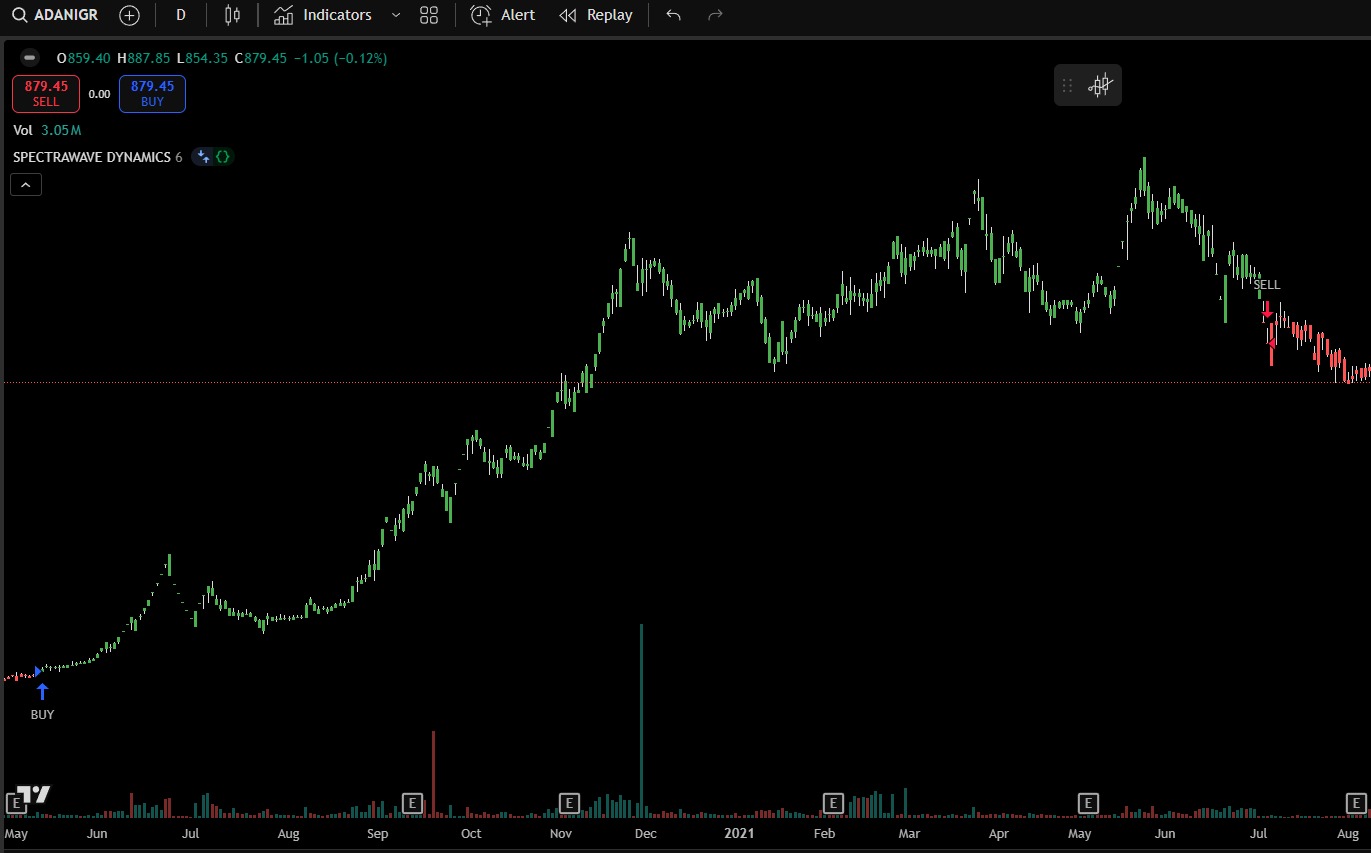This screenshot has height=853, width=1371.
Task: Open the candlestick chart type menu
Action: [x=232, y=15]
